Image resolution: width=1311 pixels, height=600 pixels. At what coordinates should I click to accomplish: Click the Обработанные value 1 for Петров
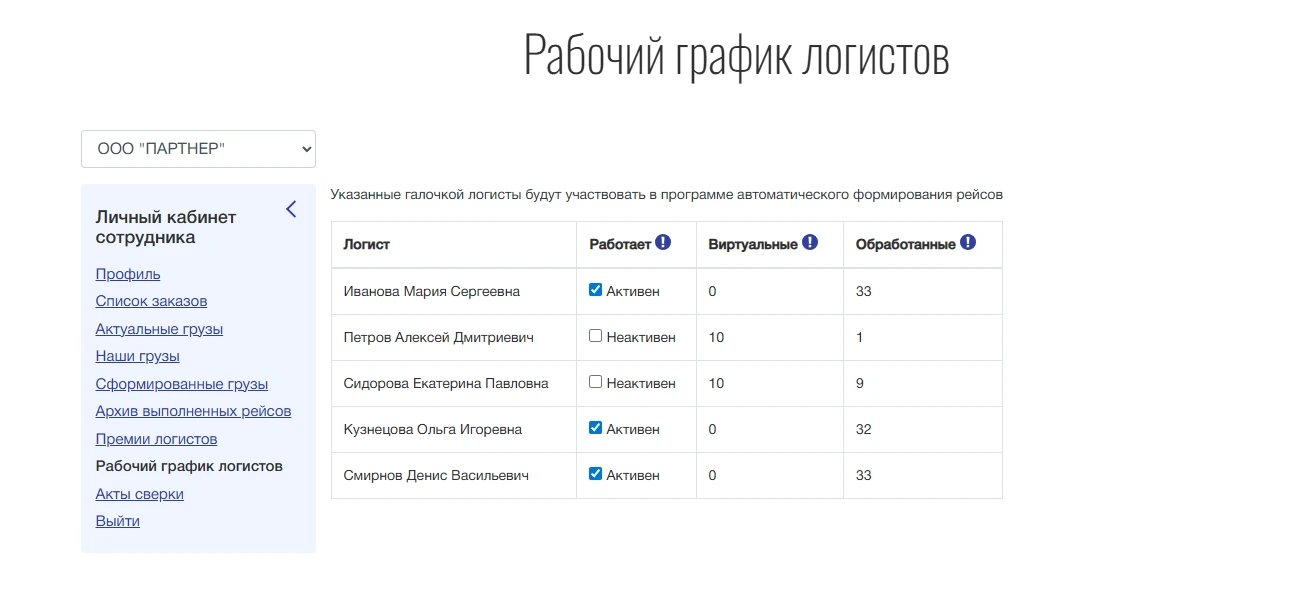(x=860, y=337)
